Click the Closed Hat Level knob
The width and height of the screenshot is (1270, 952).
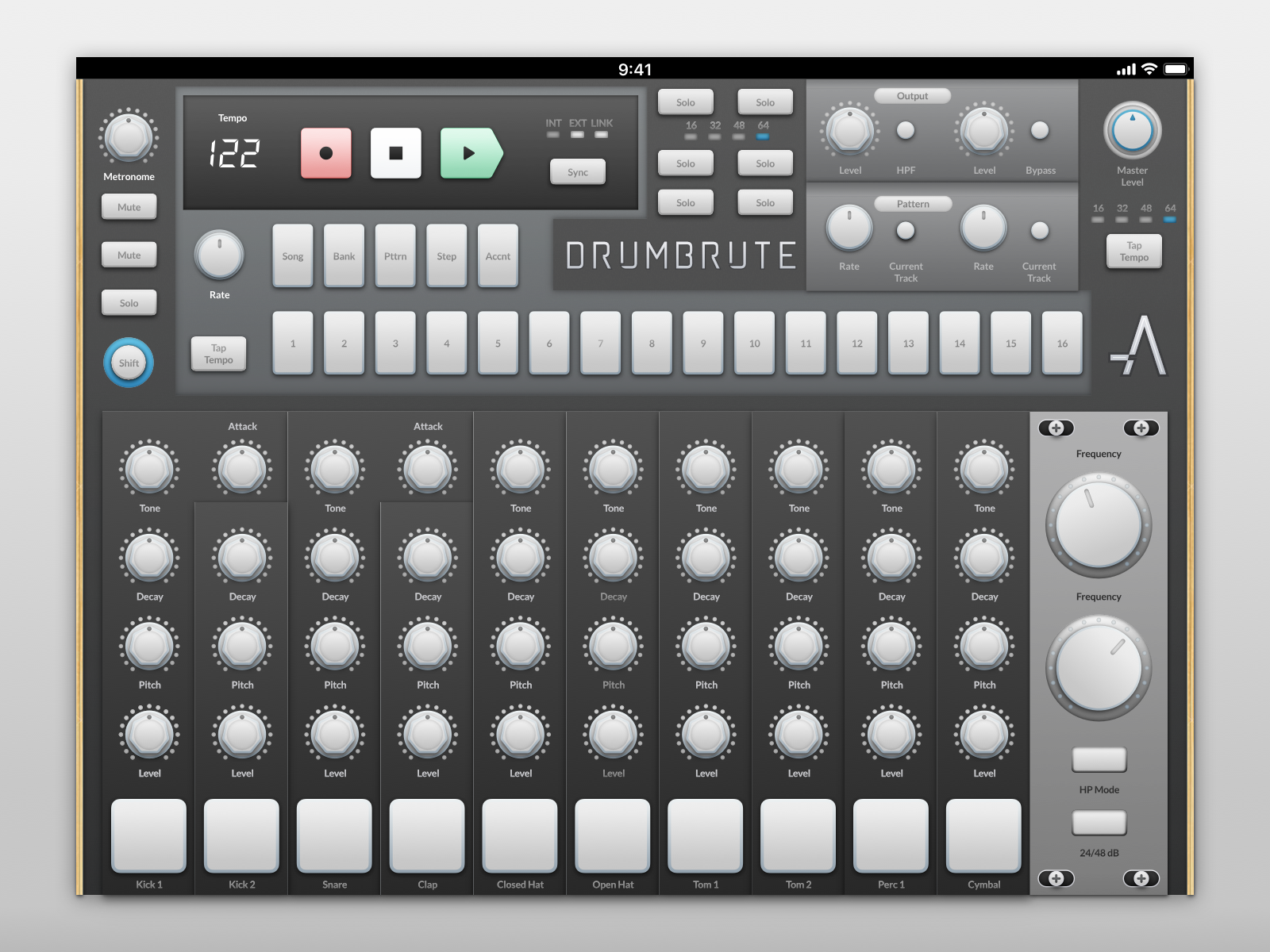point(521,734)
